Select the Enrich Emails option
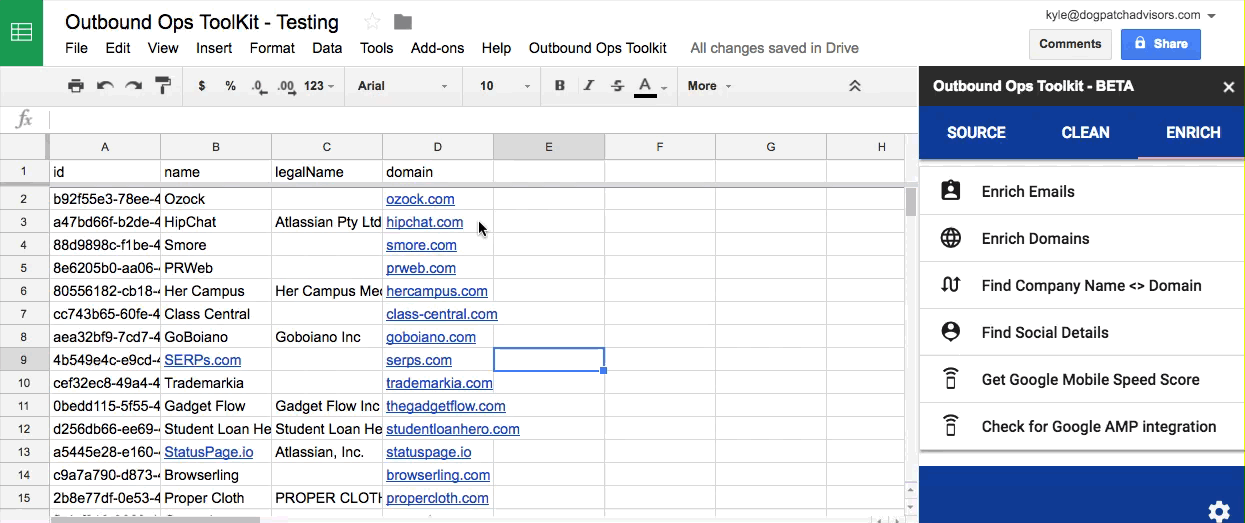Image resolution: width=1245 pixels, height=523 pixels. click(1082, 191)
